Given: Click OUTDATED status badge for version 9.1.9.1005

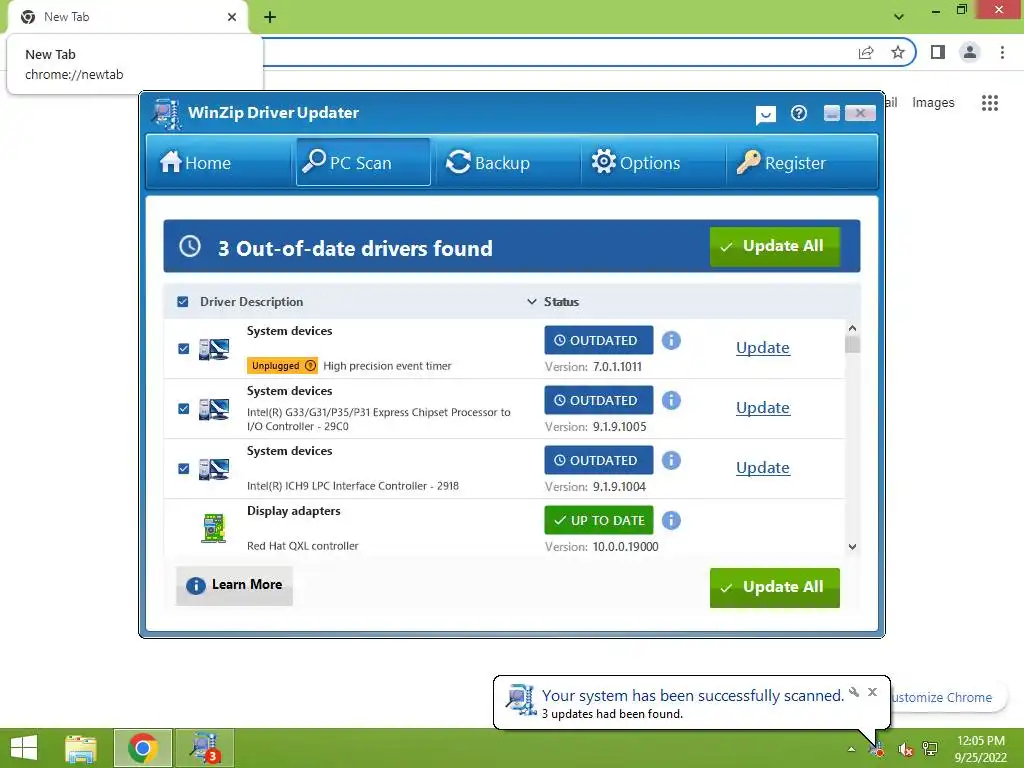Looking at the screenshot, I should click(x=599, y=400).
